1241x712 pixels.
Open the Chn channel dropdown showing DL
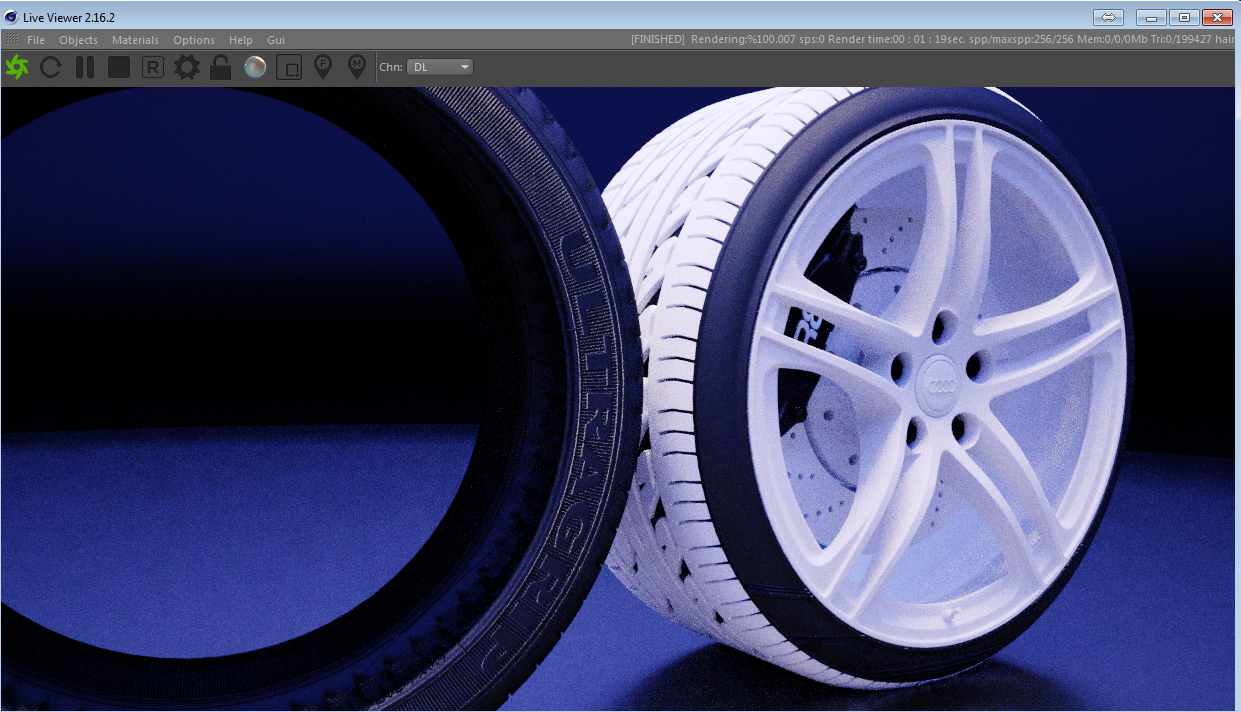(x=440, y=67)
